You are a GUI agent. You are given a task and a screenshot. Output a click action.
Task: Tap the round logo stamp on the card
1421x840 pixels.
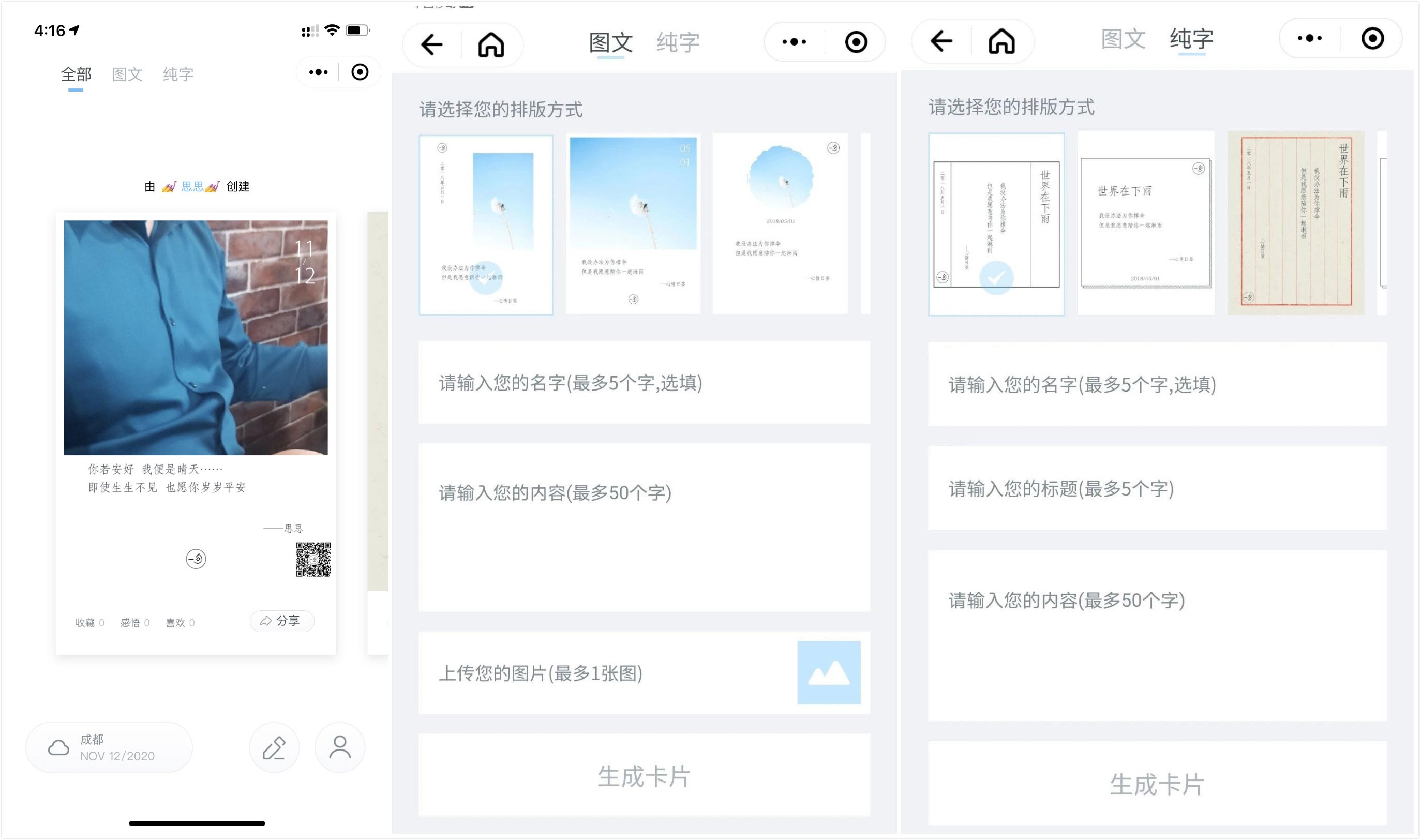196,559
